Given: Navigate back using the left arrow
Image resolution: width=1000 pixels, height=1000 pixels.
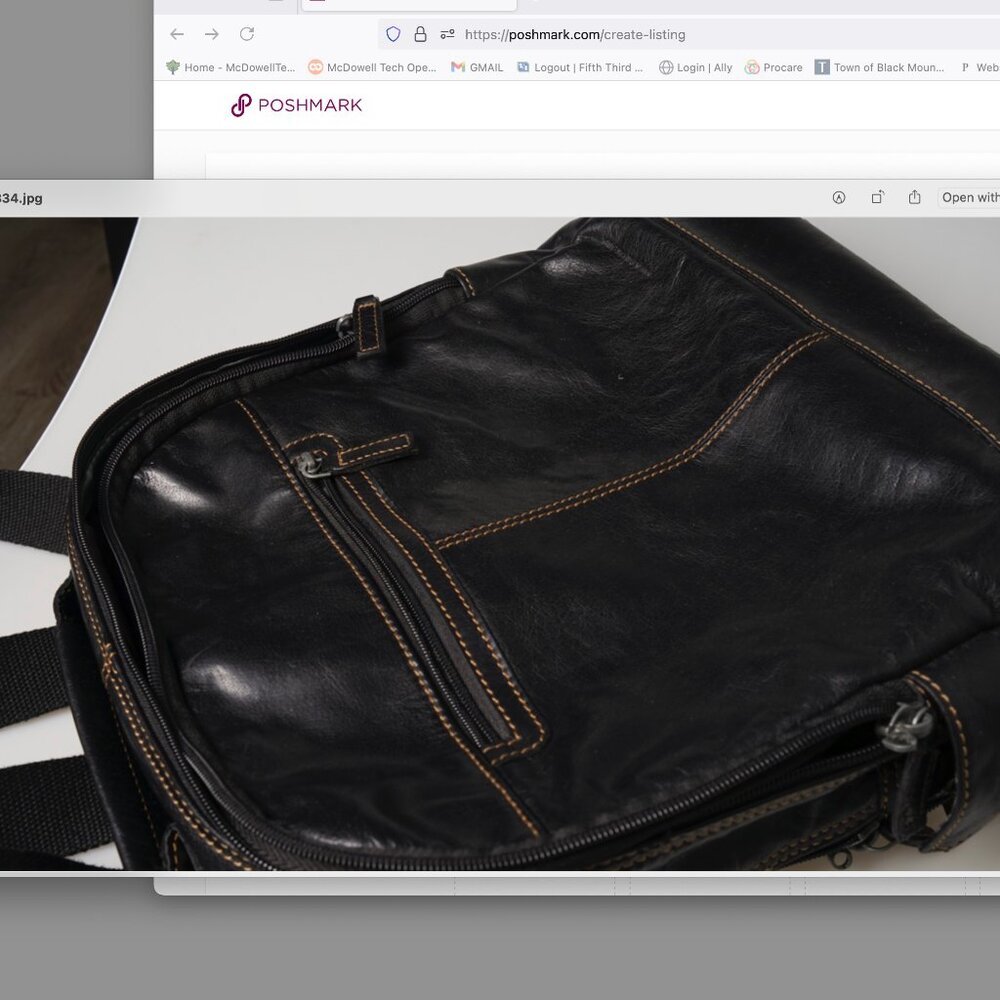Looking at the screenshot, I should pyautogui.click(x=177, y=34).
